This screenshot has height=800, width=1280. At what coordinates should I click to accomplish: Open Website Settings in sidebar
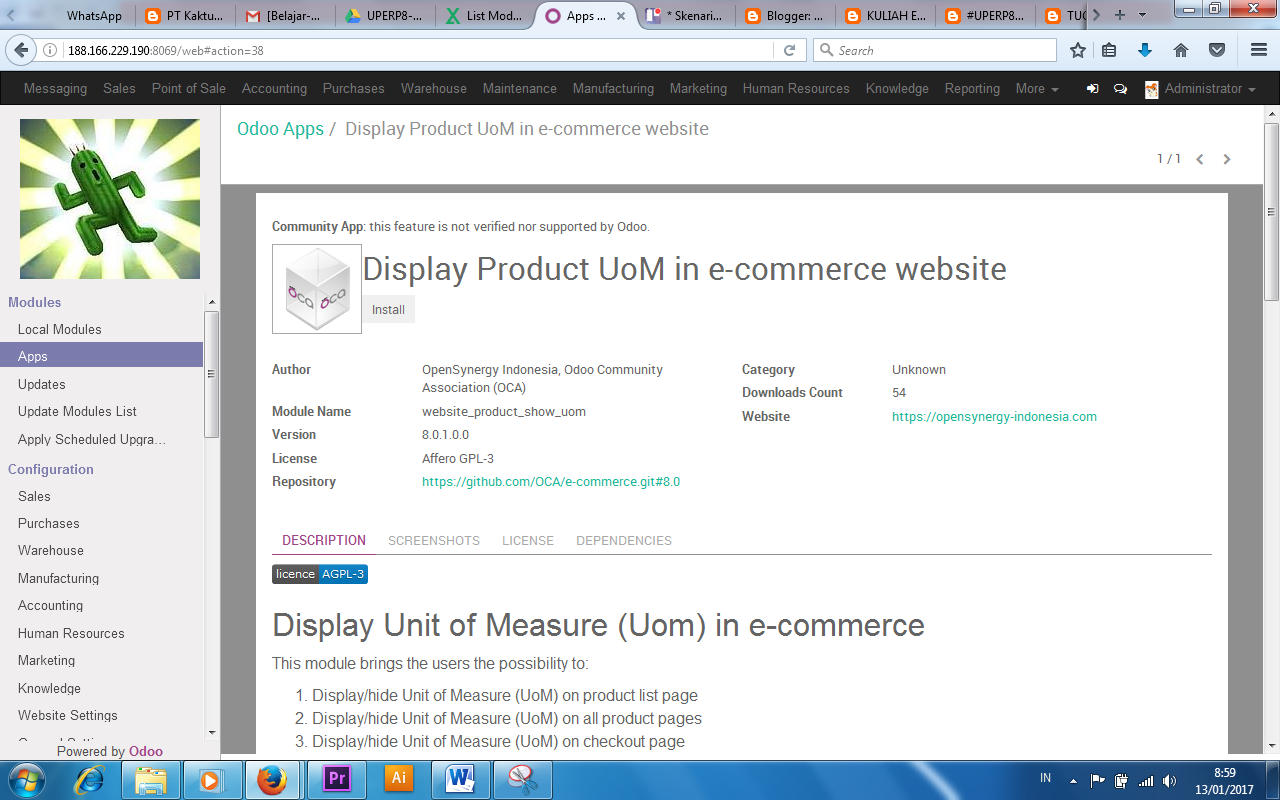point(68,715)
